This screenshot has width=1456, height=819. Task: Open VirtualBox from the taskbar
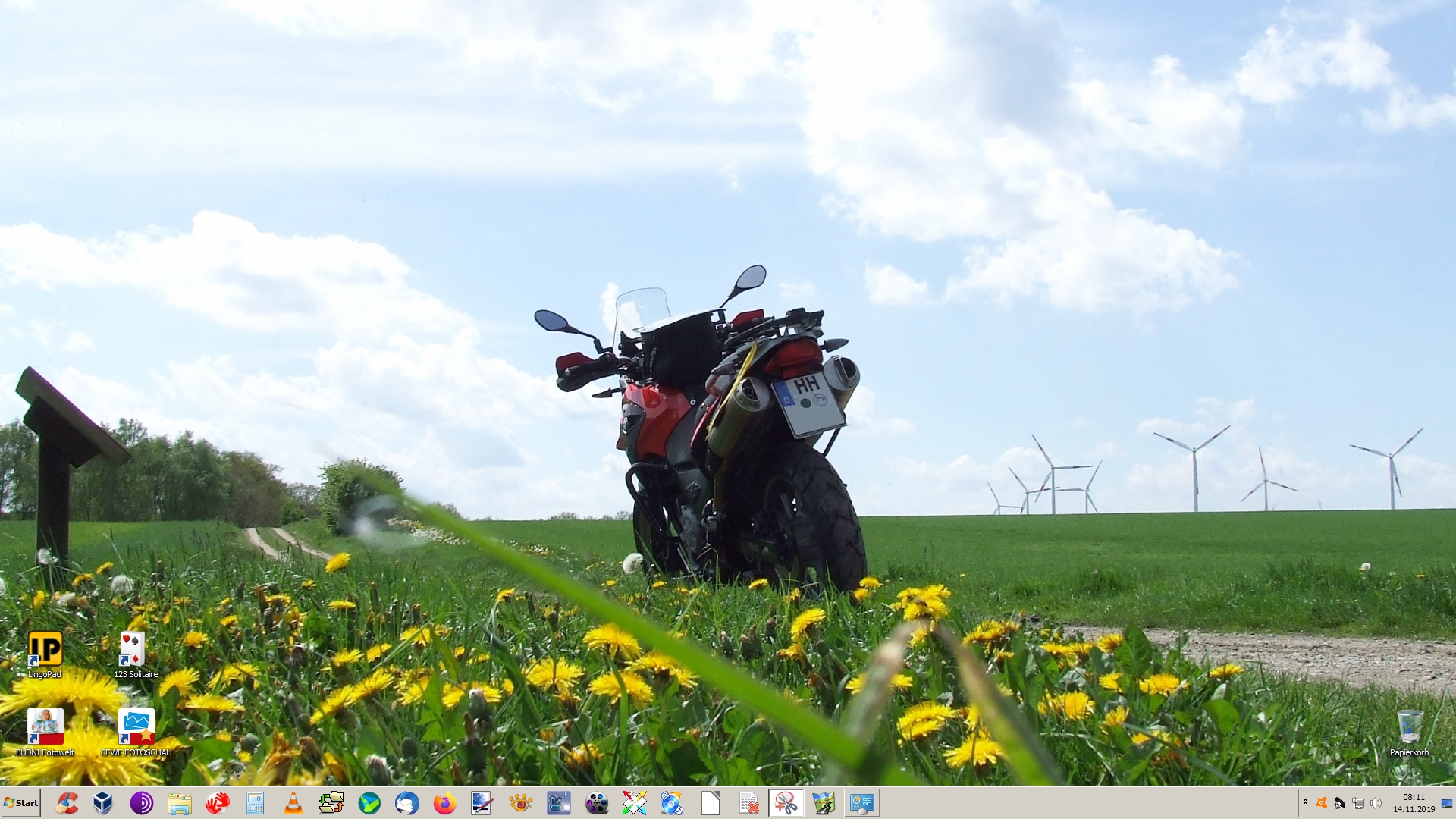point(103,803)
